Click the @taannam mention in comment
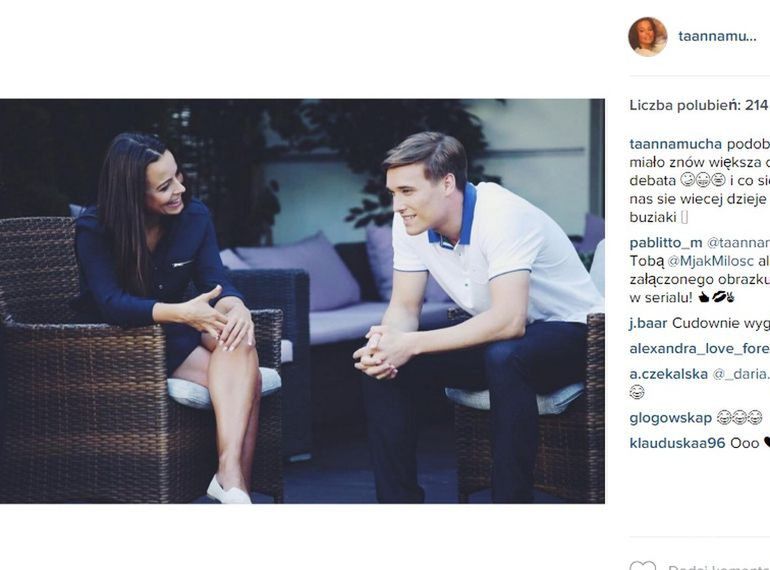 [738, 243]
